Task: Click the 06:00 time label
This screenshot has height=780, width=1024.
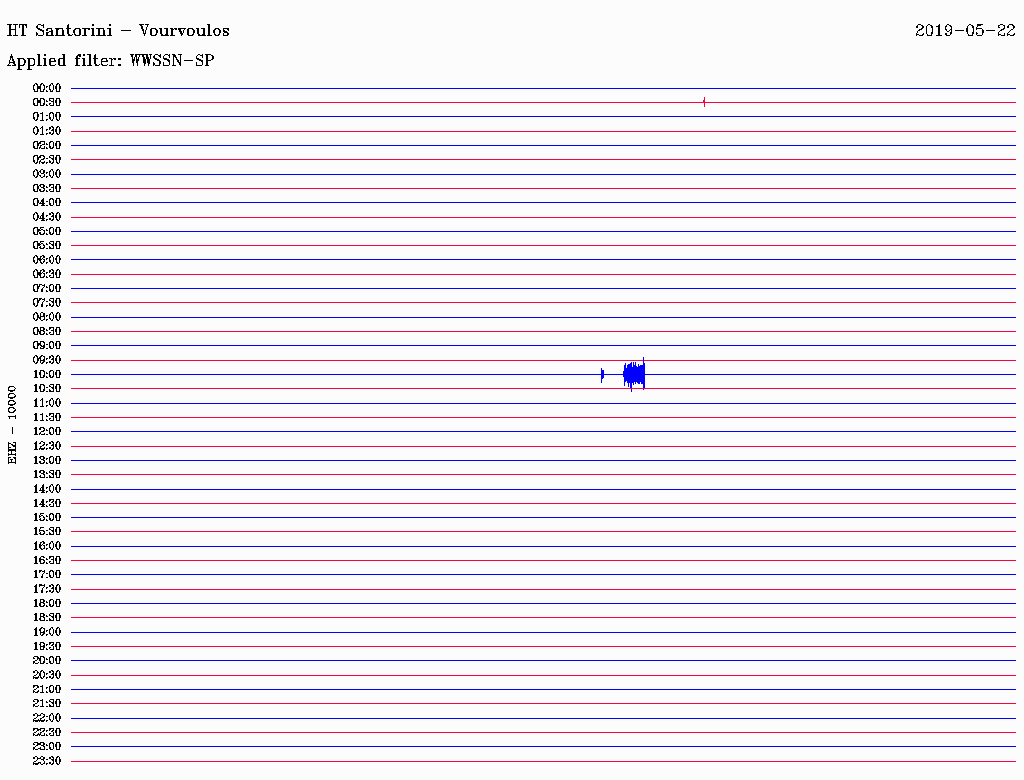Action: coord(47,260)
